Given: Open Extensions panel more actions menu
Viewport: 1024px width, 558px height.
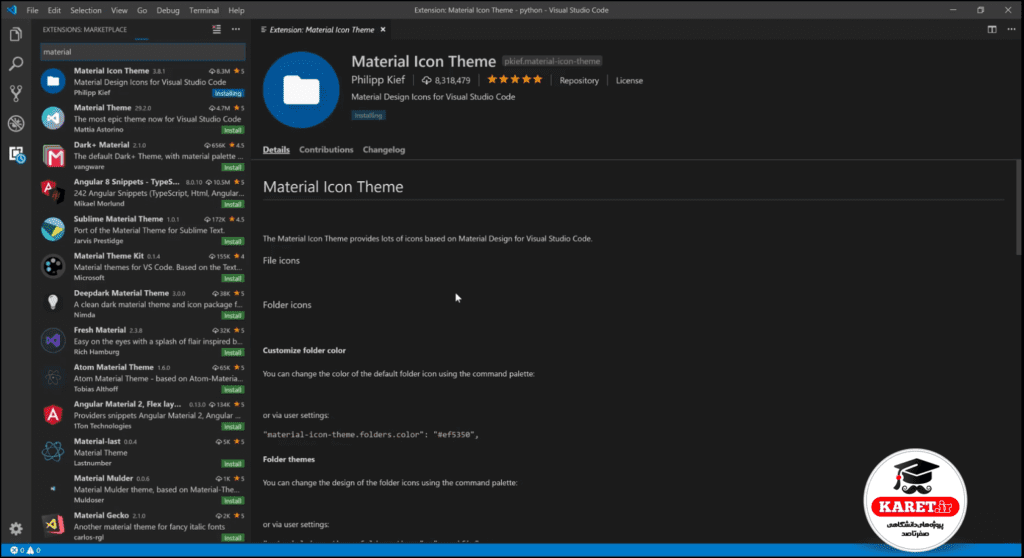Looking at the screenshot, I should [x=236, y=29].
